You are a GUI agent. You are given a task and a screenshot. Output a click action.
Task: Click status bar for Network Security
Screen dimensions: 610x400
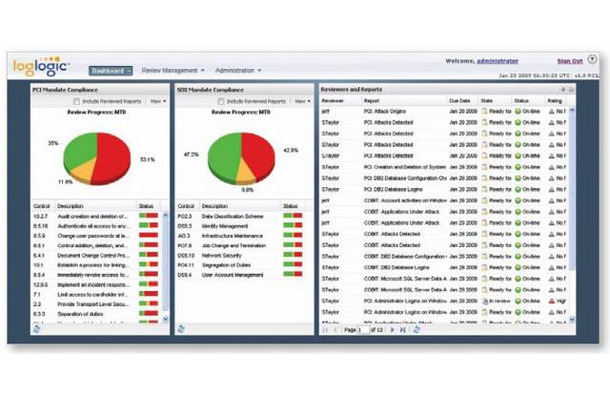[x=293, y=255]
